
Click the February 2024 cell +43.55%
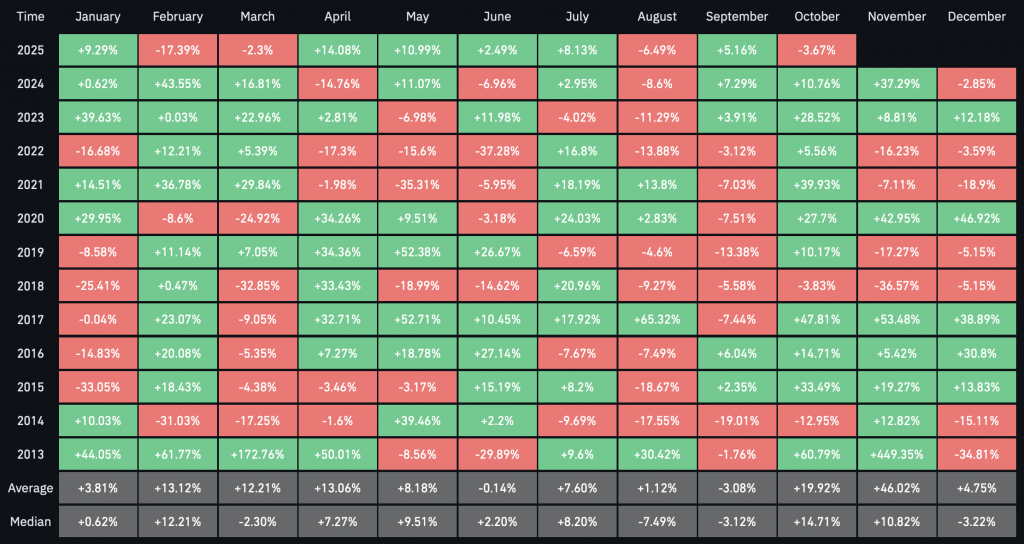tap(178, 82)
